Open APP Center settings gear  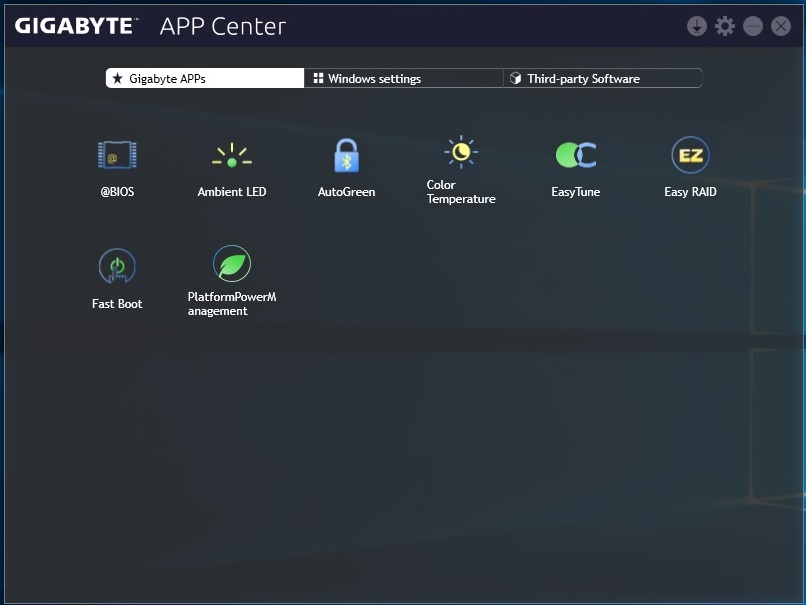(725, 26)
